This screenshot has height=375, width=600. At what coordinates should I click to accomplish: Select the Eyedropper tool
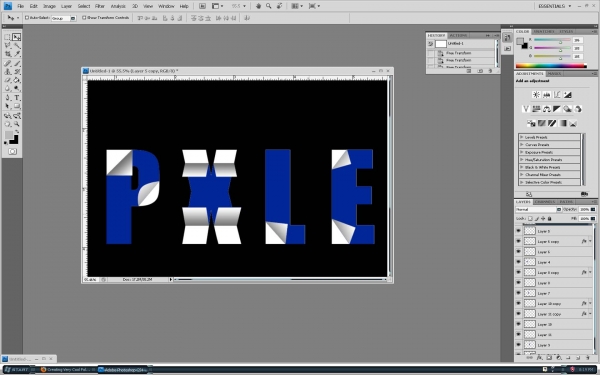coord(16,54)
